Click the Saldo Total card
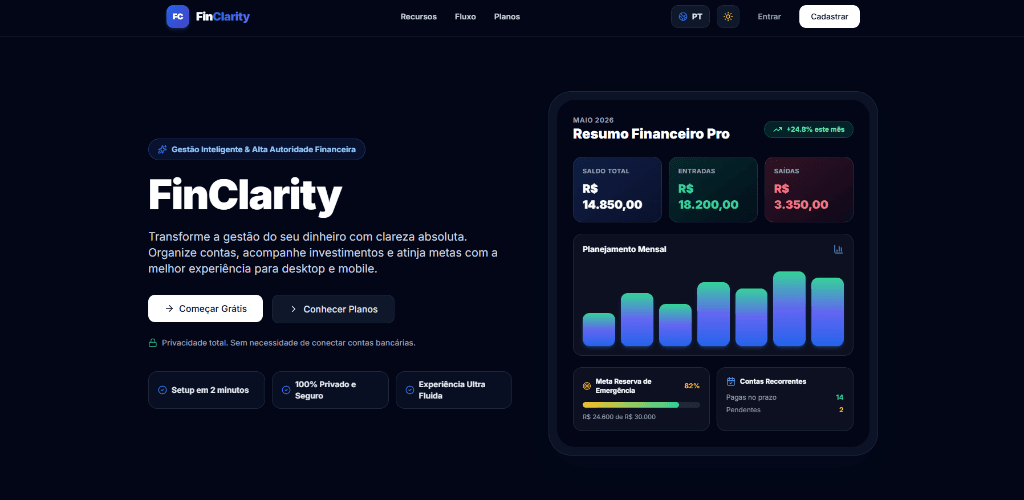 [617, 190]
